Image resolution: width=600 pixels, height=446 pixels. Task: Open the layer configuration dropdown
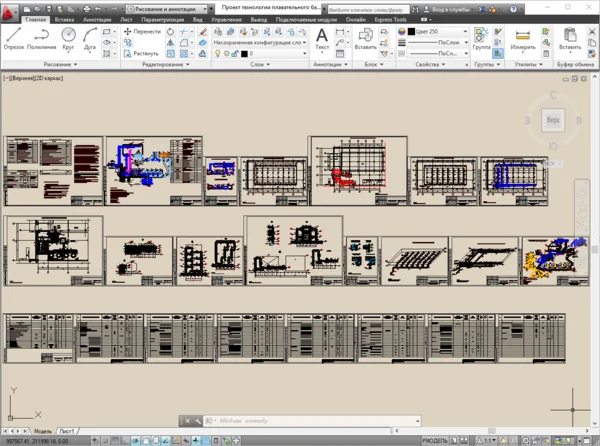[260, 42]
